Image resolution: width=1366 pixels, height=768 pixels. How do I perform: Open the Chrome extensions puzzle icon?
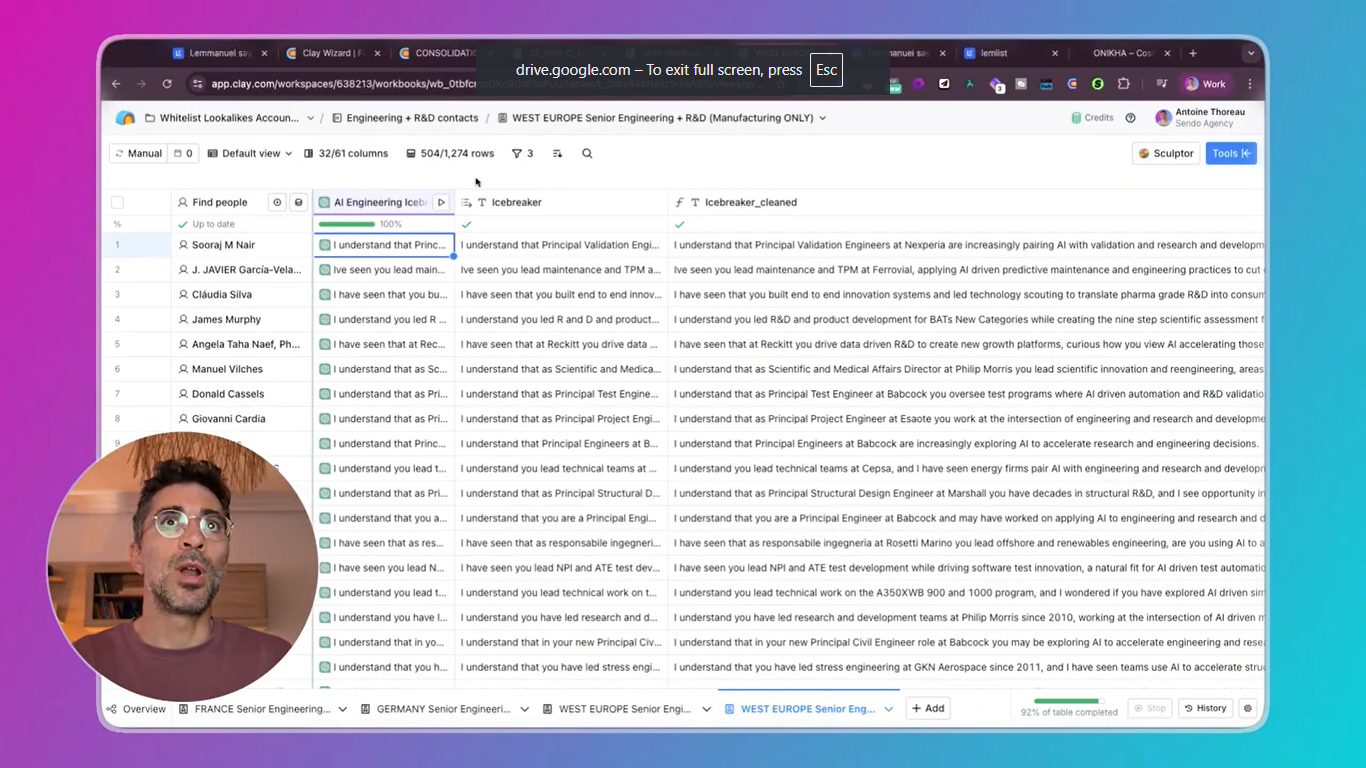point(1123,84)
